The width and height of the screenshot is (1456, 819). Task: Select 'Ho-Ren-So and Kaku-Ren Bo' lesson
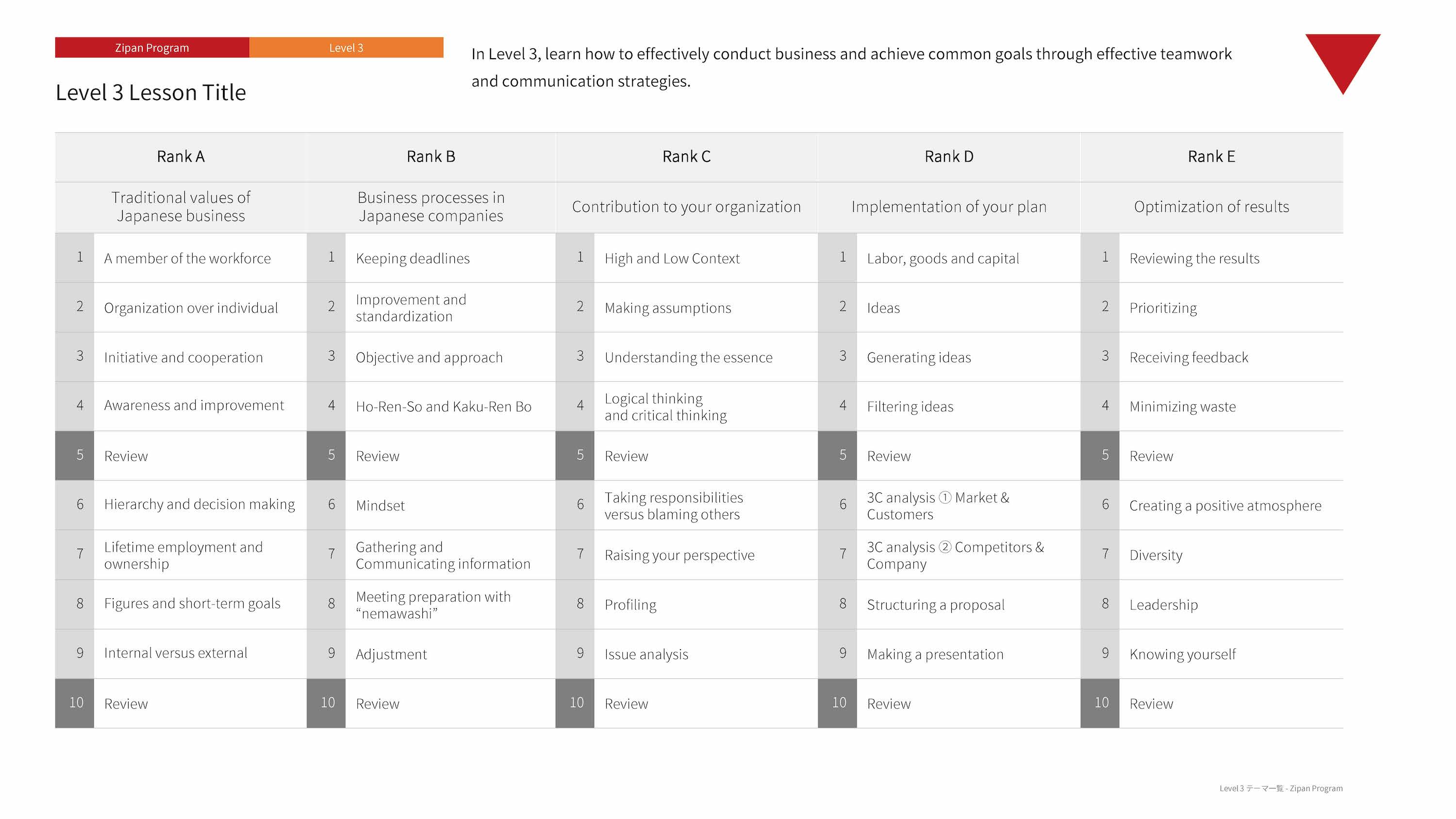[x=444, y=407]
